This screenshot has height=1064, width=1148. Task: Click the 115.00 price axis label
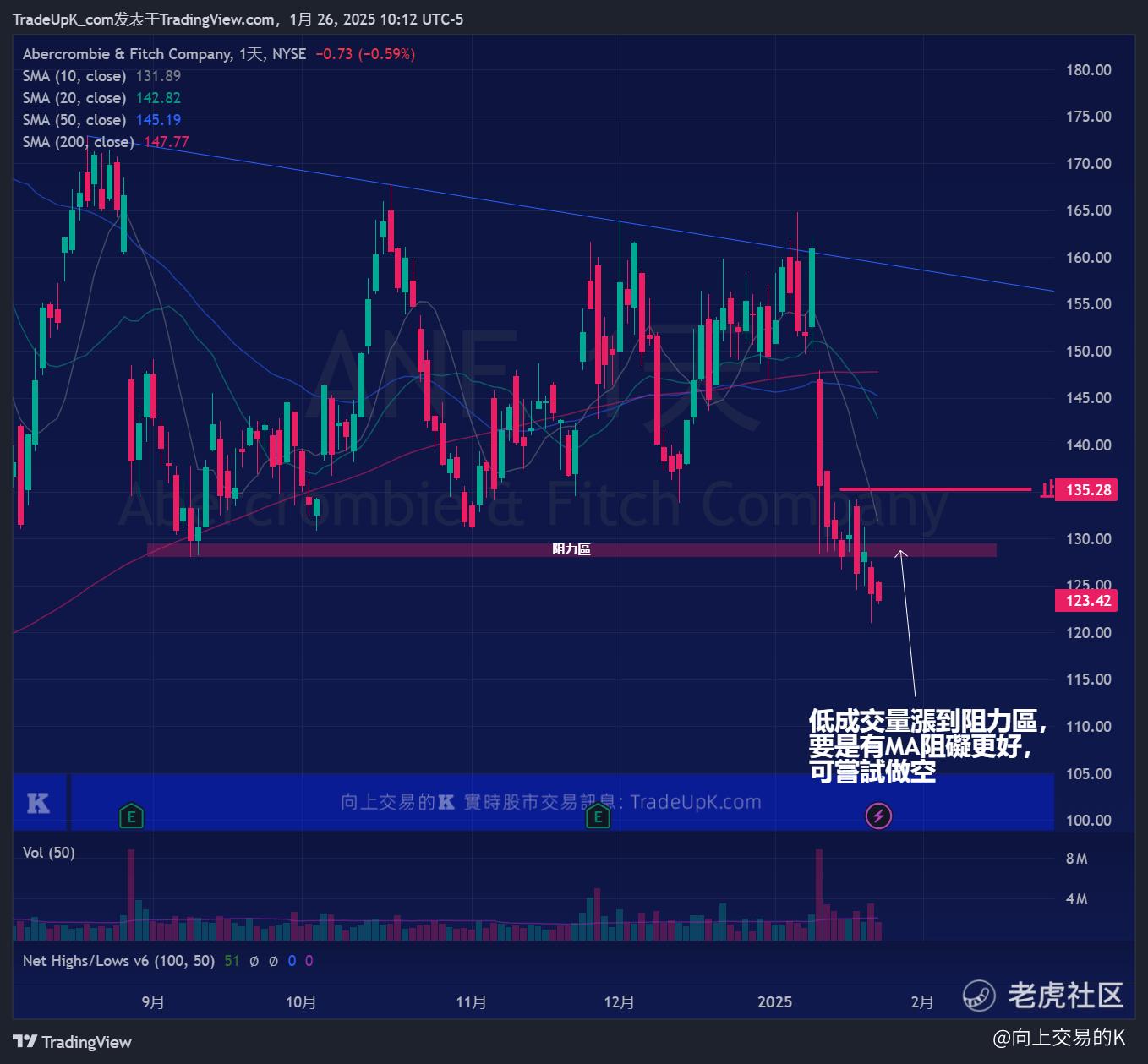[1089, 679]
